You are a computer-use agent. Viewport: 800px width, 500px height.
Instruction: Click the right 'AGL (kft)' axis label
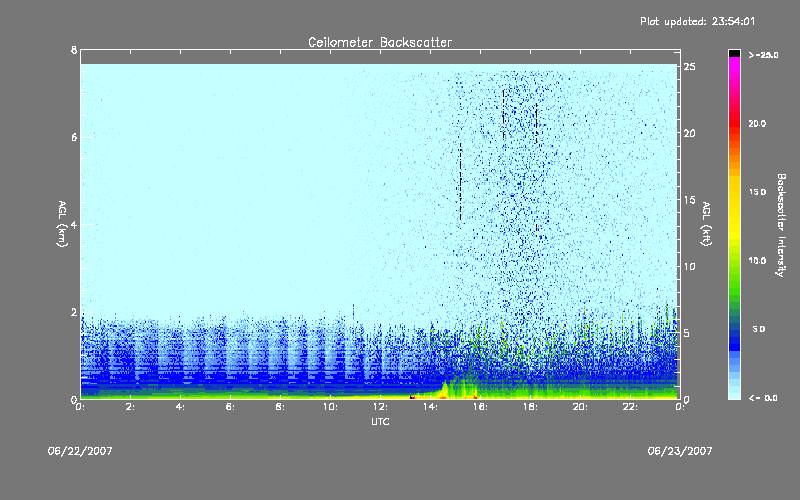coord(706,224)
